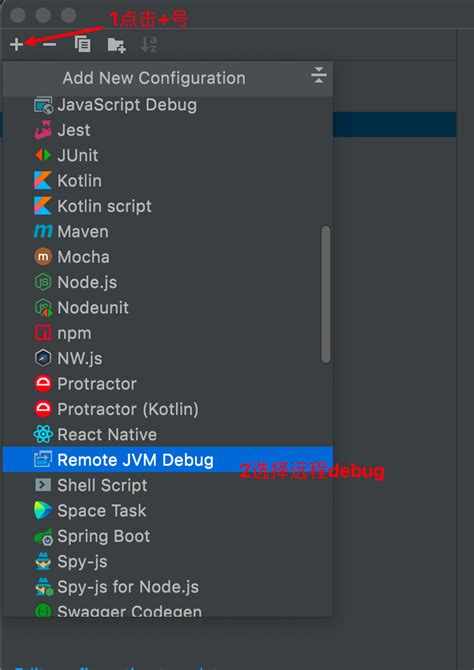Choose Shell Script configuration
The image size is (474, 670).
point(168,485)
